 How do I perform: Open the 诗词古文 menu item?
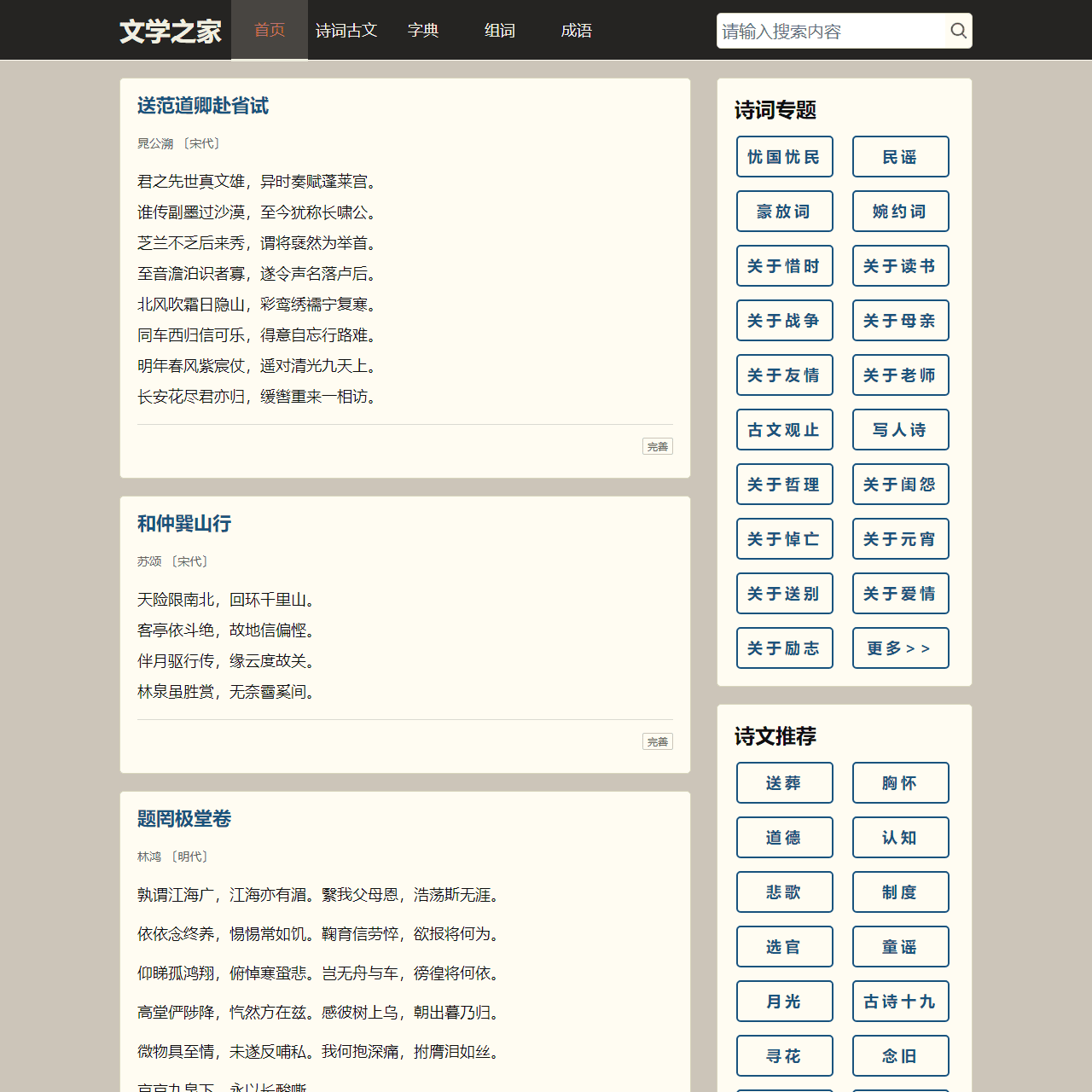click(x=346, y=30)
